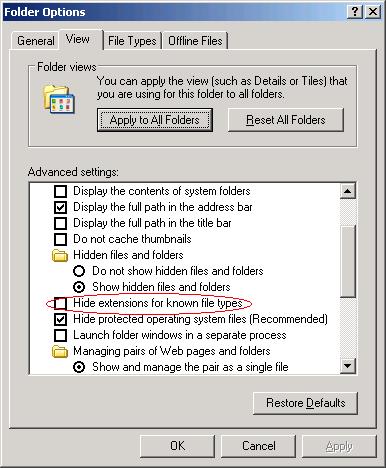
Task: Click the Folder views folder icon
Action: (59, 99)
